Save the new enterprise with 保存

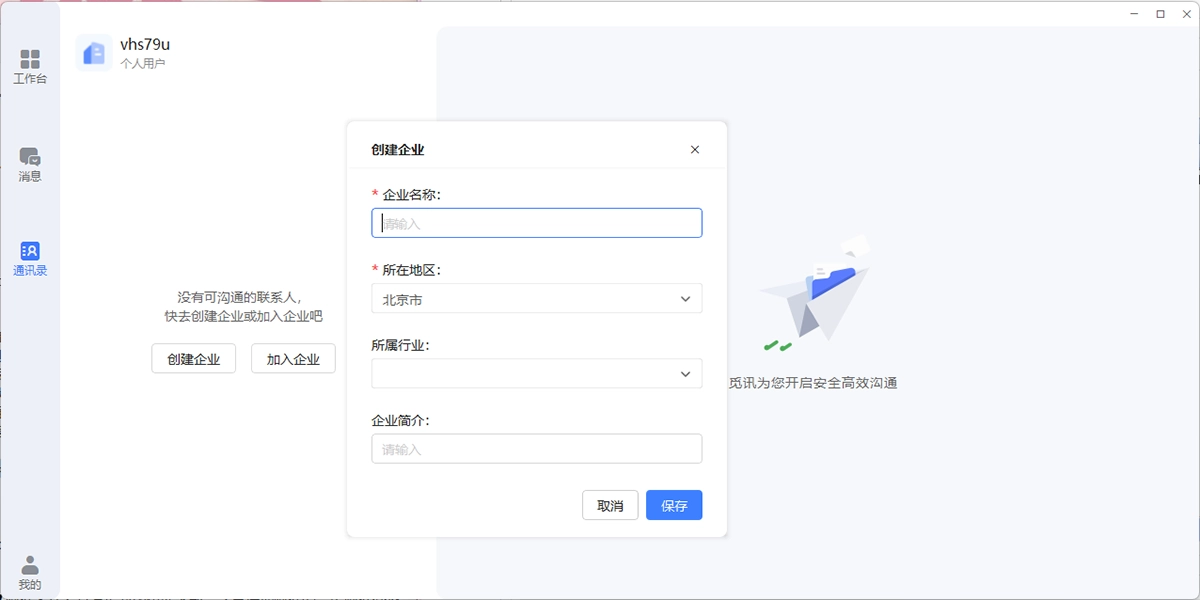[673, 505]
